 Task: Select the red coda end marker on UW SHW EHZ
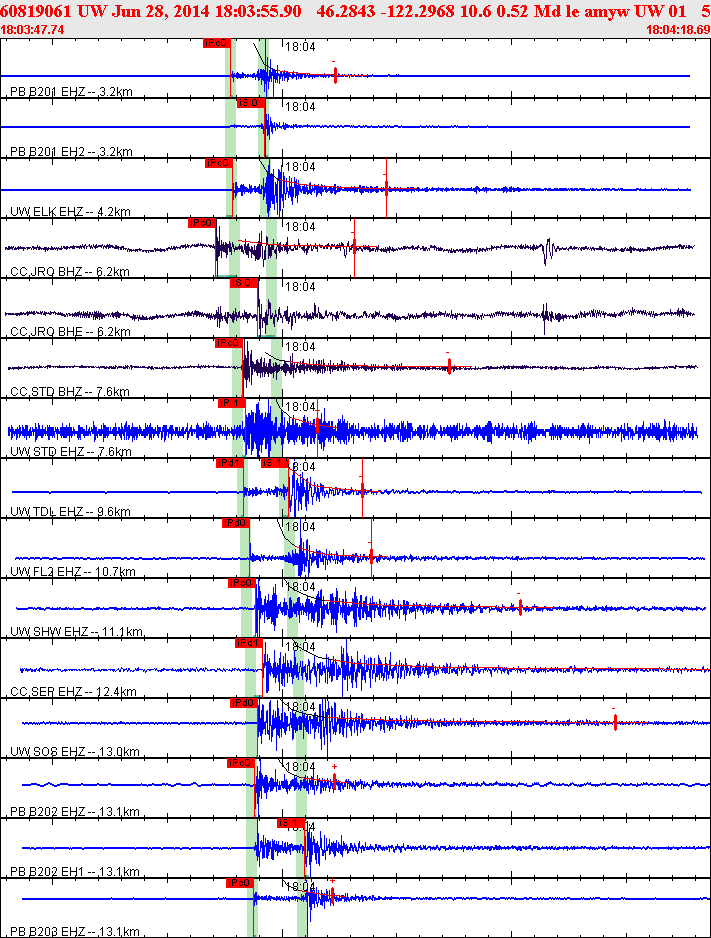pyautogui.click(x=520, y=607)
